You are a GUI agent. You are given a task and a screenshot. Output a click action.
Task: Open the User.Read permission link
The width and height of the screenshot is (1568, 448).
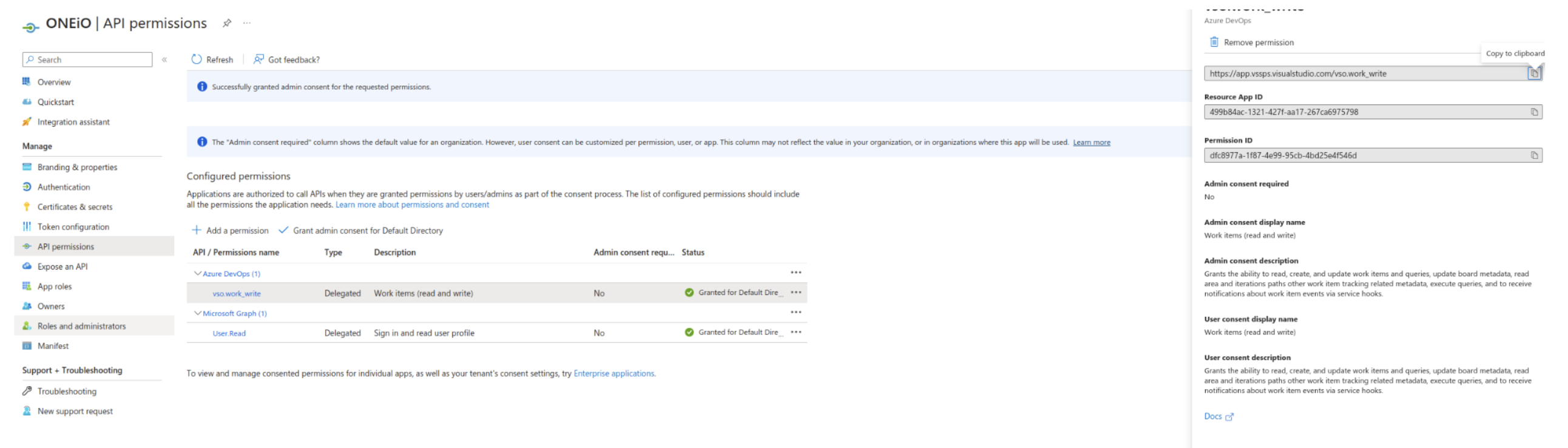tap(229, 333)
